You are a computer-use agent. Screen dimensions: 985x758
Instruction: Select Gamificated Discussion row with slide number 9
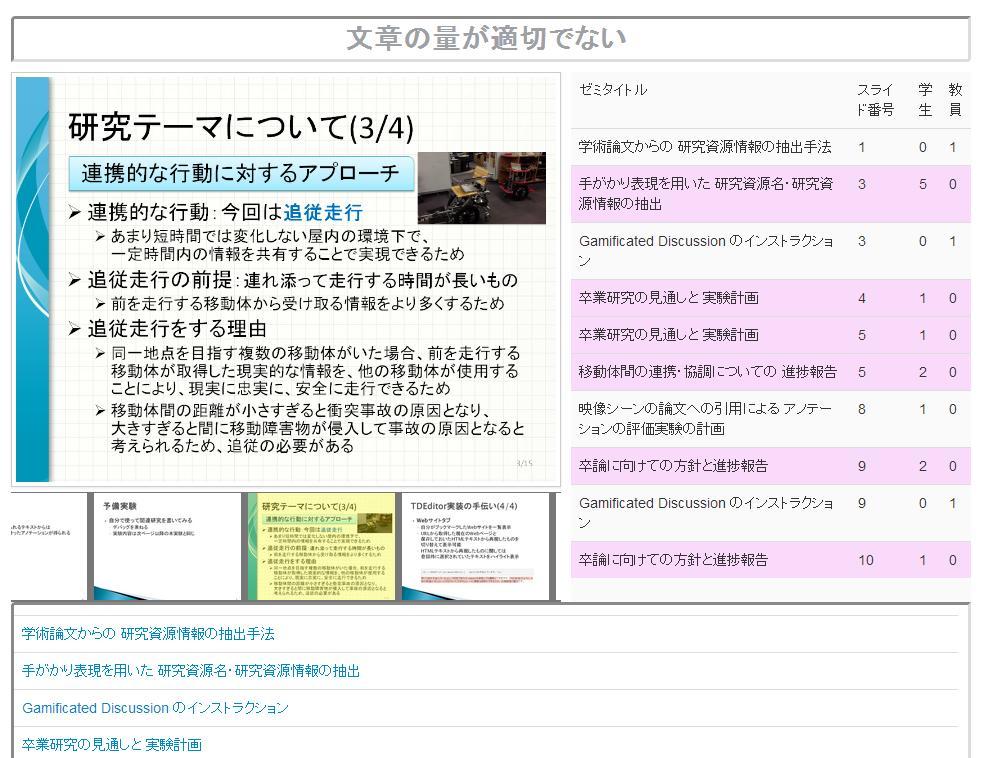(771, 513)
